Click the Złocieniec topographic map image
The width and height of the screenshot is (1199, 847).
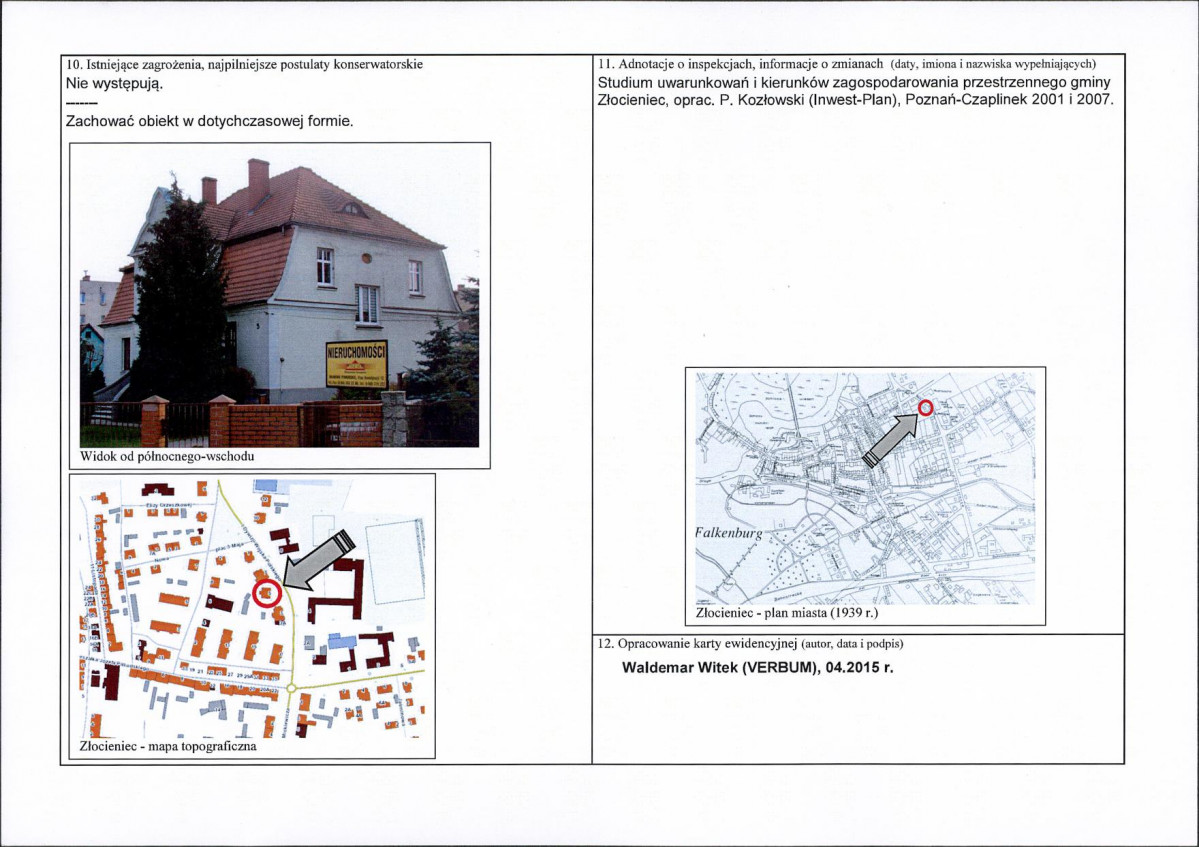click(x=252, y=608)
